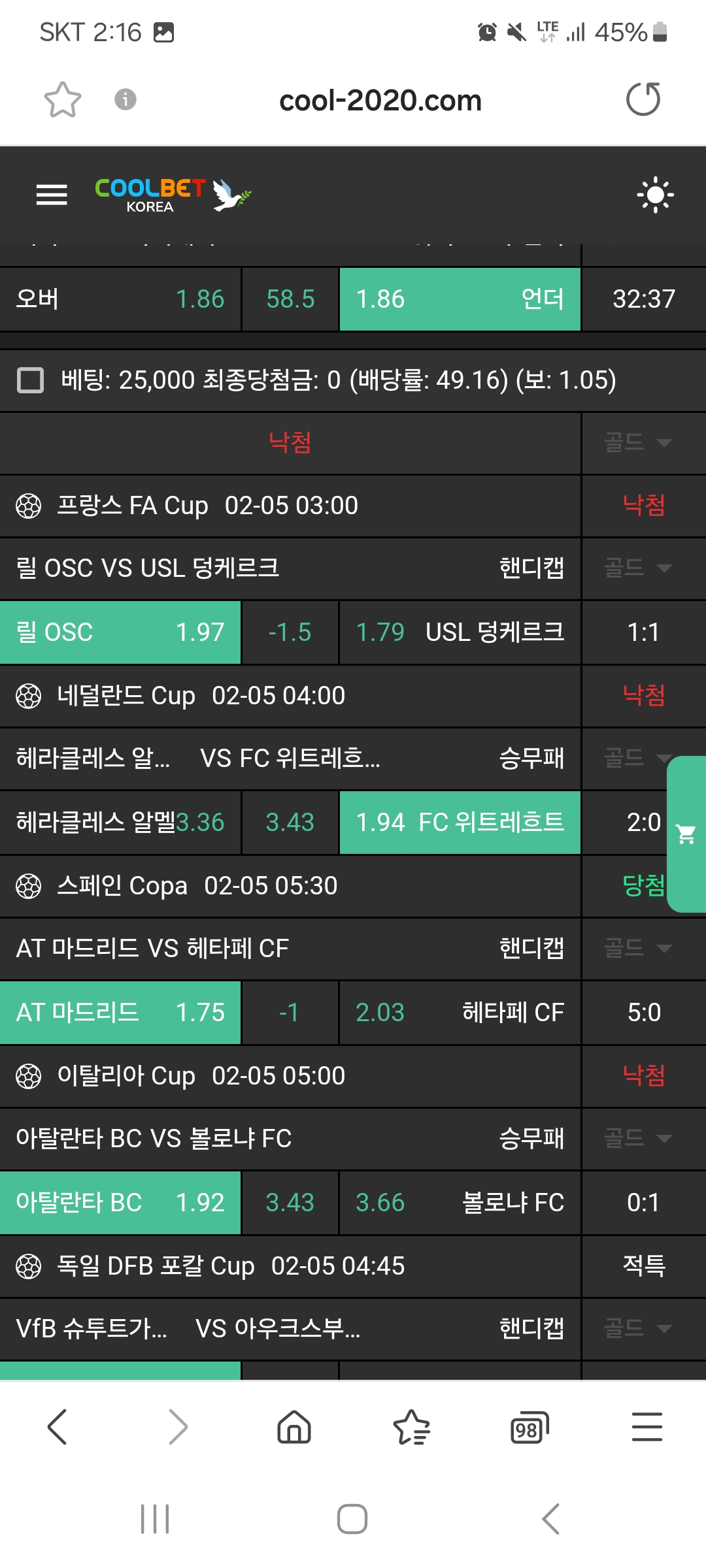Go back with the browser back arrow
706x1568 pixels.
(58, 1426)
